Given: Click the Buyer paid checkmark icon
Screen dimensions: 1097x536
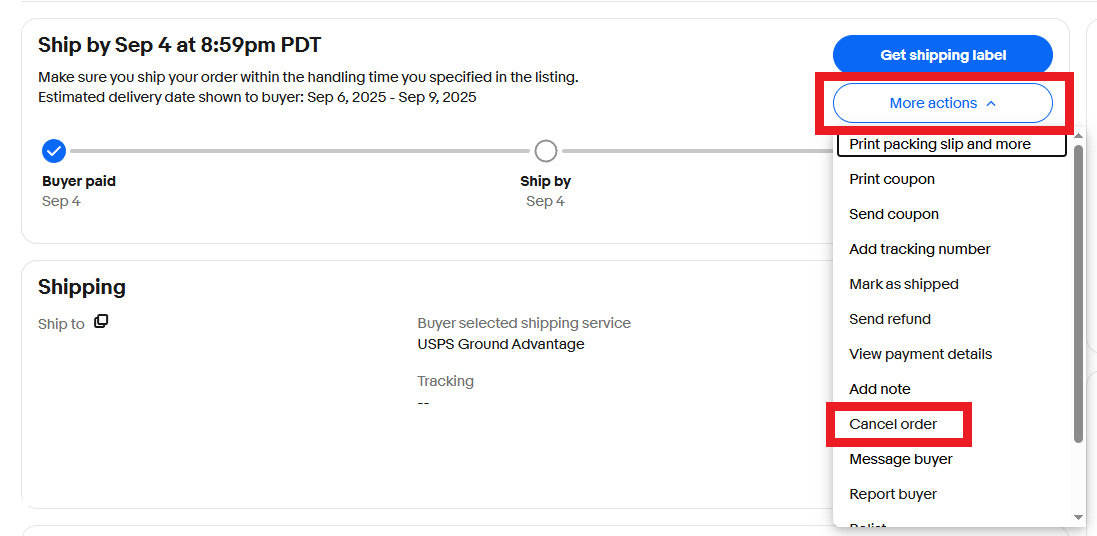Looking at the screenshot, I should (x=54, y=151).
